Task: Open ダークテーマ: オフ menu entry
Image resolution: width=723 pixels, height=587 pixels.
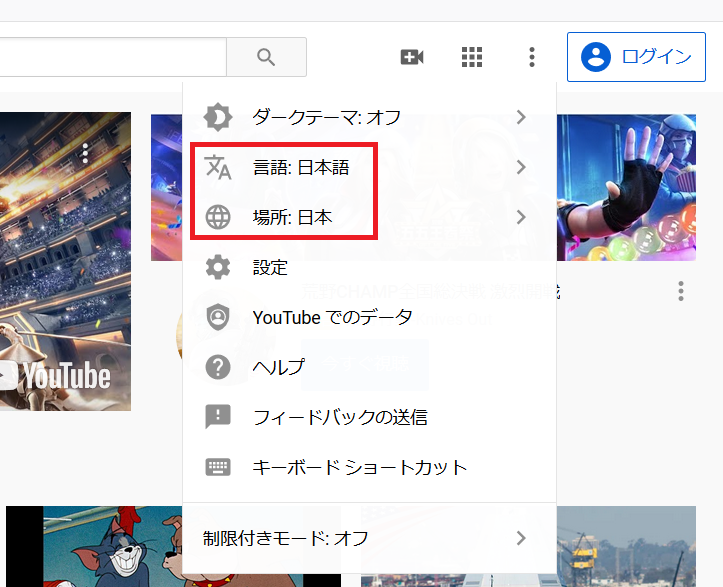Action: (x=369, y=117)
